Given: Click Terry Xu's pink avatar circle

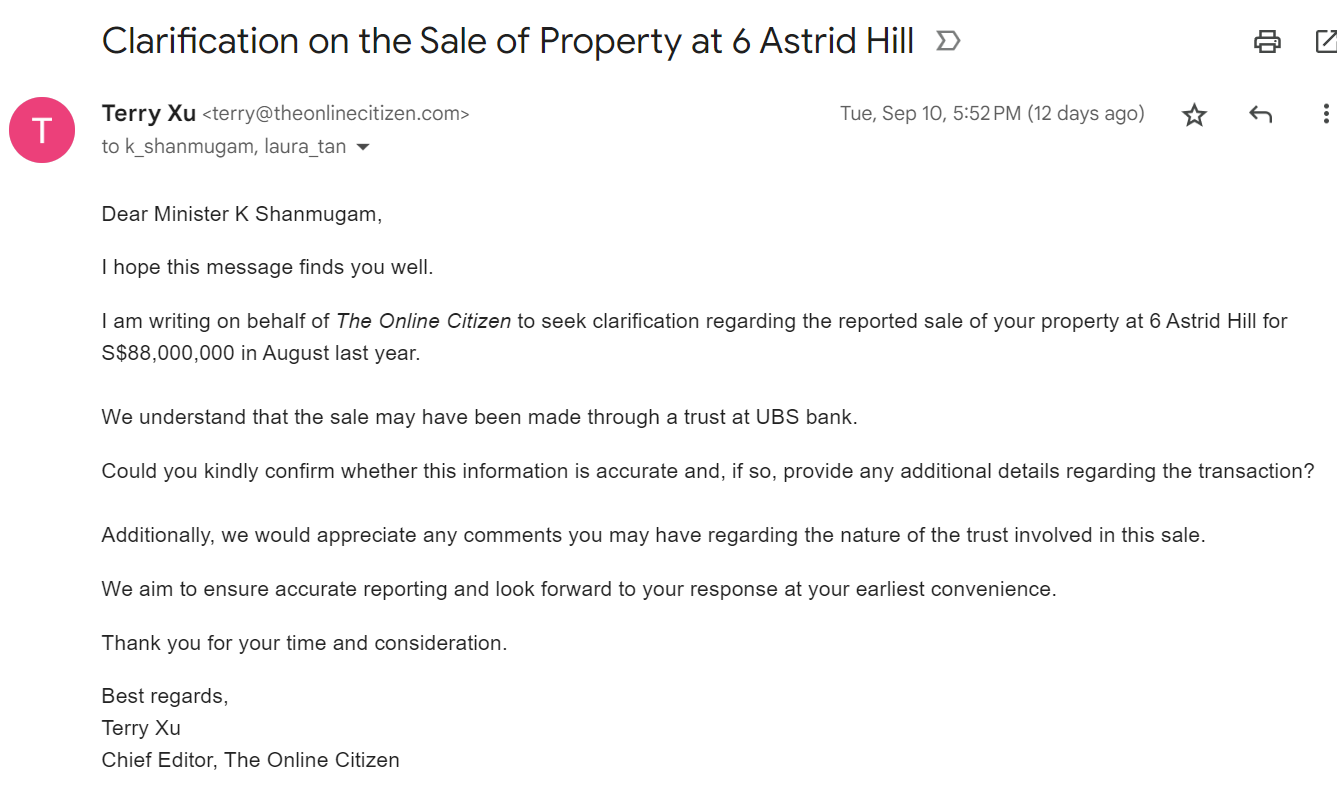Looking at the screenshot, I should click(42, 130).
